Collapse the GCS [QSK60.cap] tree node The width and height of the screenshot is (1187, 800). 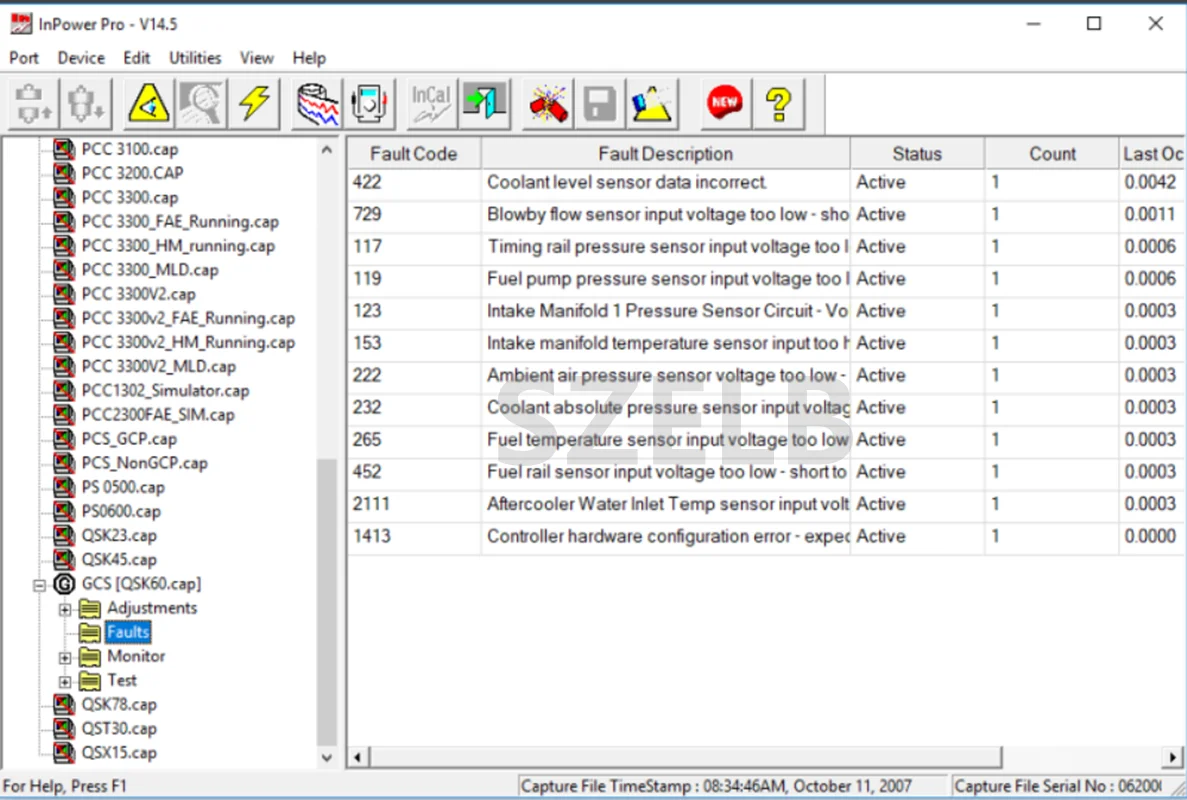41,585
